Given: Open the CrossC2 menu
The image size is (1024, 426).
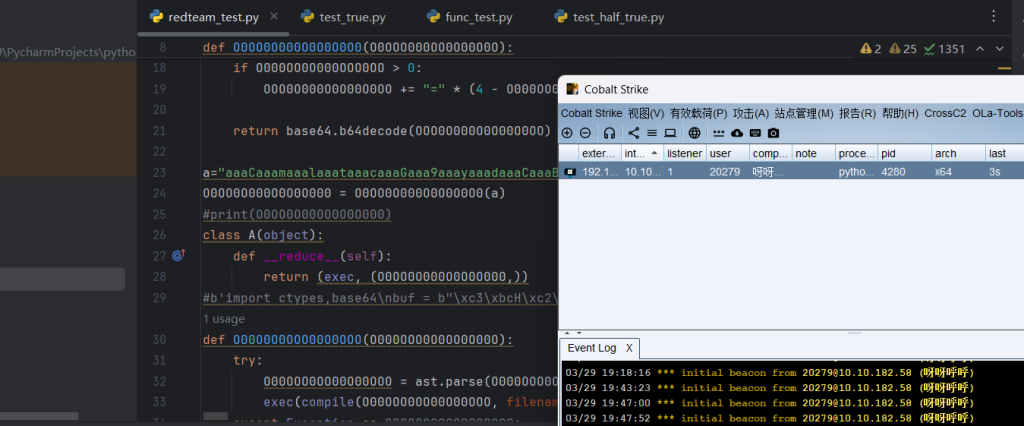Looking at the screenshot, I should [945, 113].
